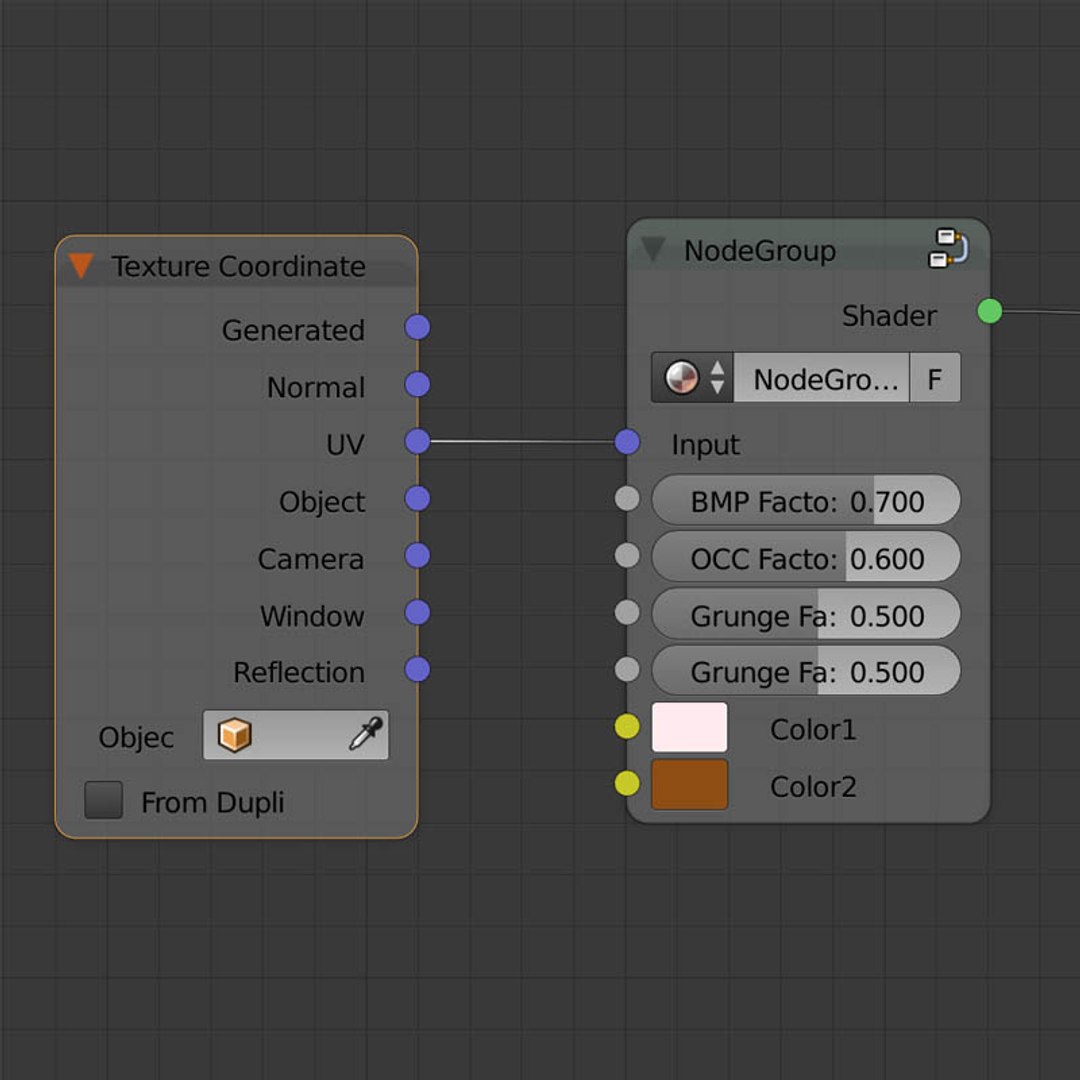This screenshot has width=1080, height=1080.
Task: Open the Color2 brown swatch
Action: tap(690, 785)
